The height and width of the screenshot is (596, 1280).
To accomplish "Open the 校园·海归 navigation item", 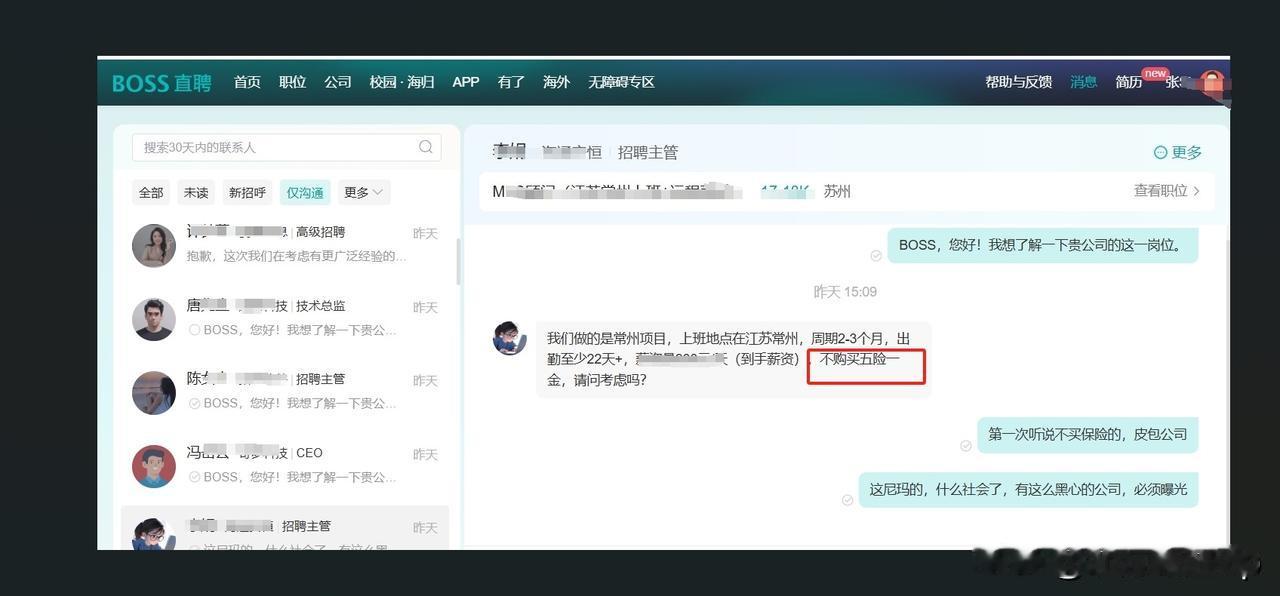I will (401, 82).
